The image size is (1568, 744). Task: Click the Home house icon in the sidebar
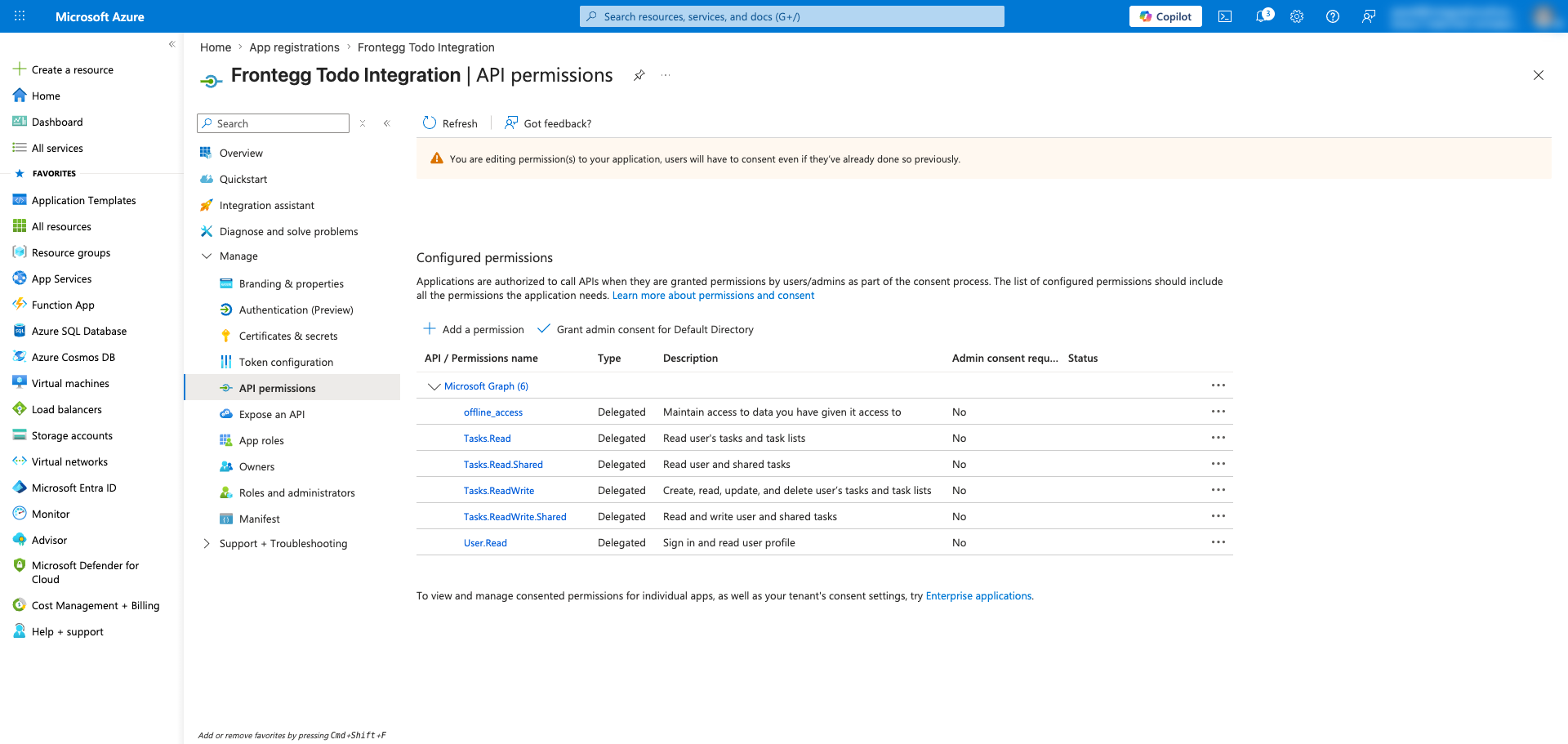pos(20,96)
